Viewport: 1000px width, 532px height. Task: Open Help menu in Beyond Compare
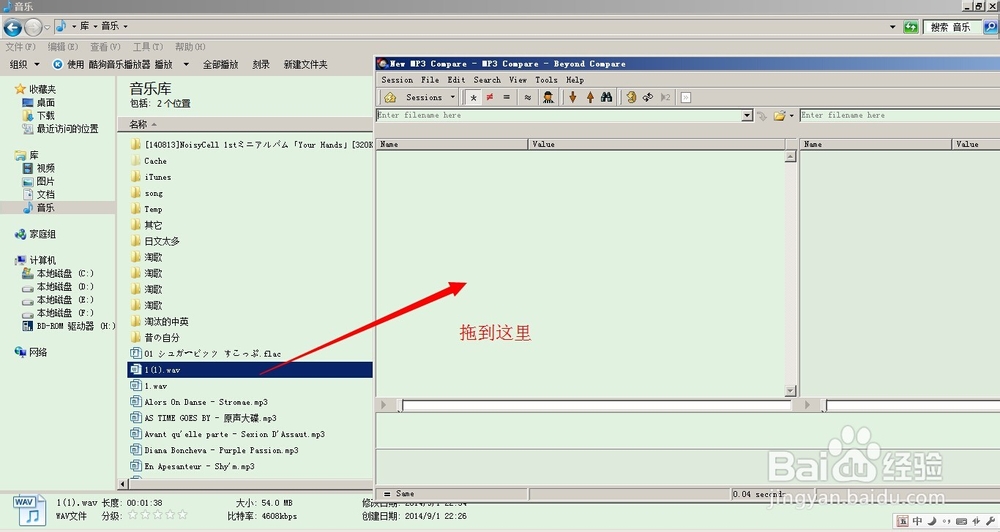[x=575, y=80]
